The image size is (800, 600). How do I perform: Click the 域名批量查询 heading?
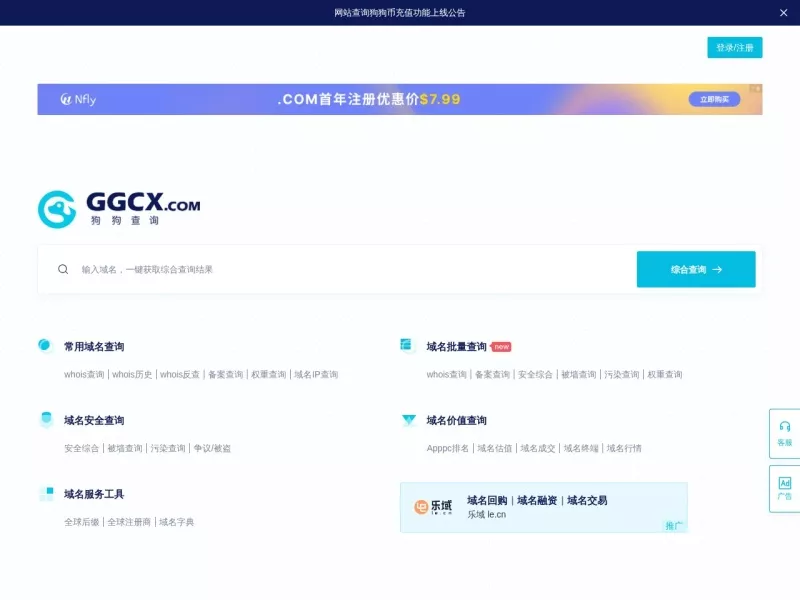coord(457,347)
